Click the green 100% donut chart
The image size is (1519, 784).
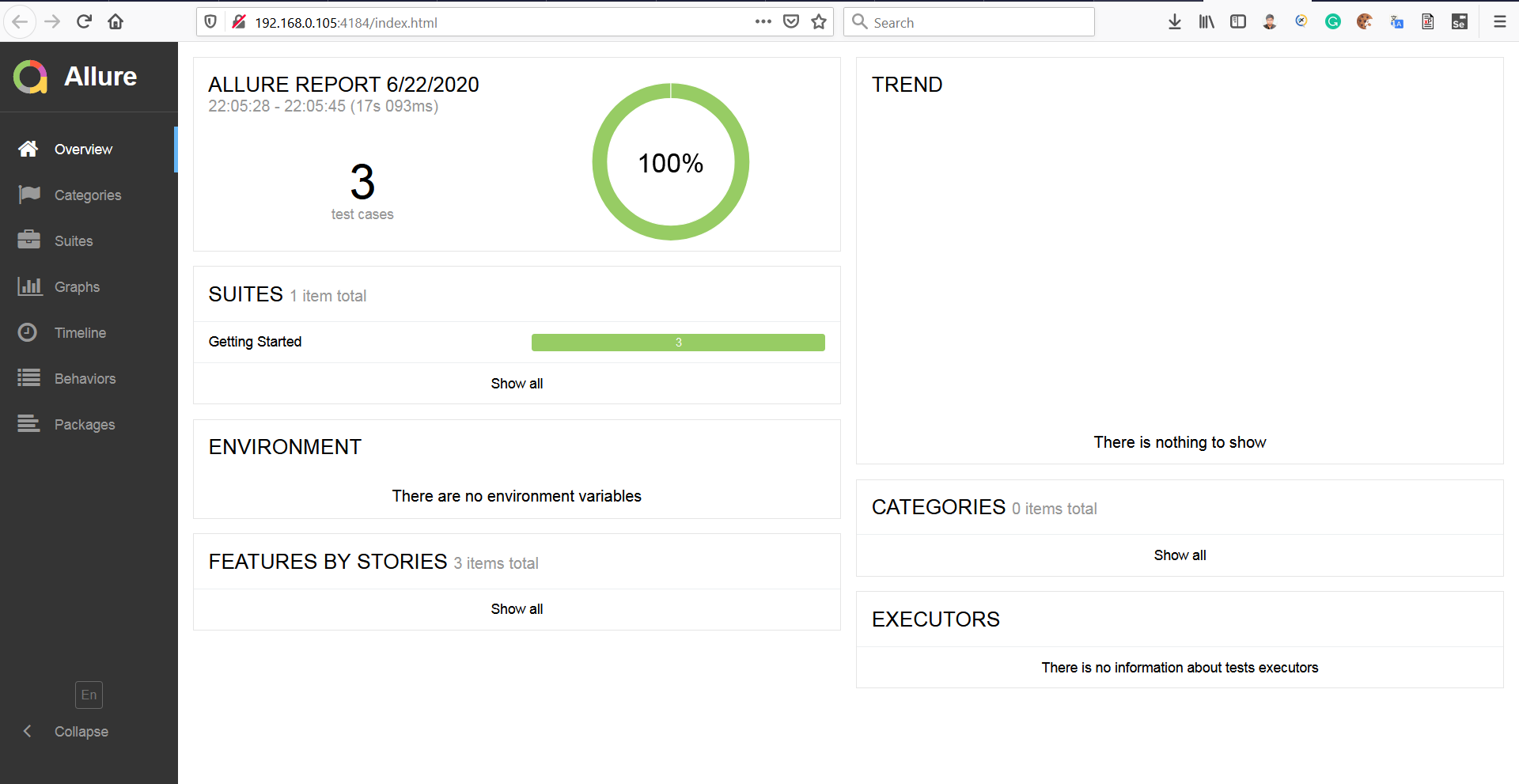click(x=671, y=161)
